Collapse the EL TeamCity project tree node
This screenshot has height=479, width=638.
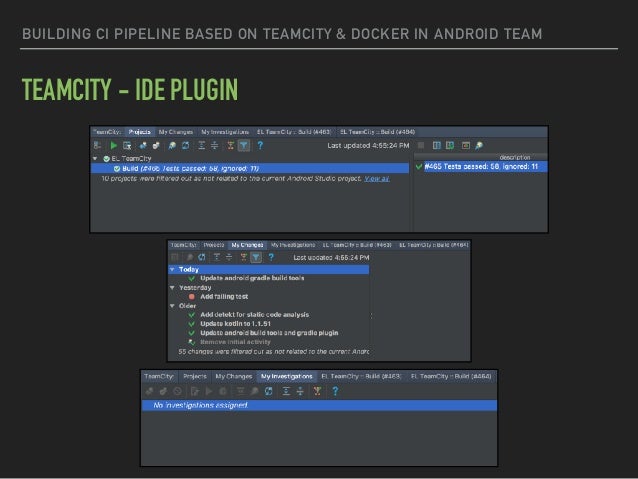point(95,158)
